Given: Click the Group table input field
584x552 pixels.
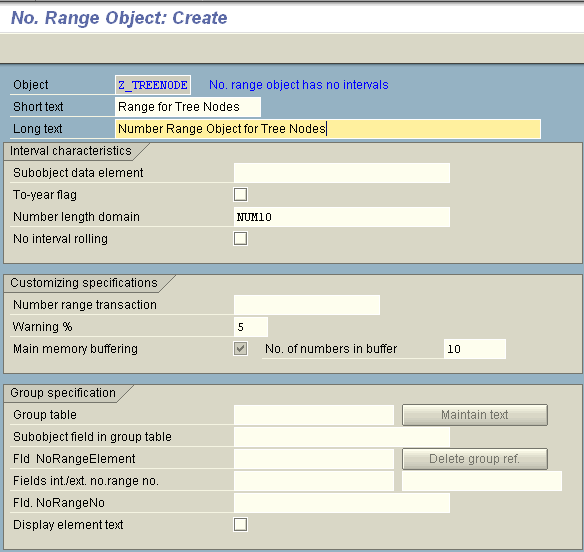Looking at the screenshot, I should pos(314,415).
